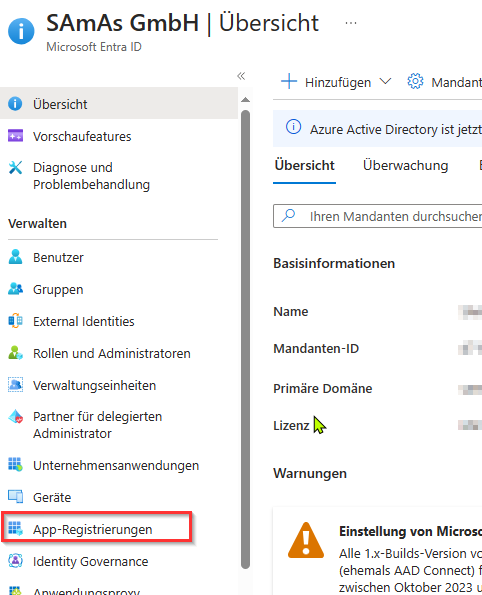Select Übersicht in the left sidebar
This screenshot has width=482, height=595.
coord(119,104)
